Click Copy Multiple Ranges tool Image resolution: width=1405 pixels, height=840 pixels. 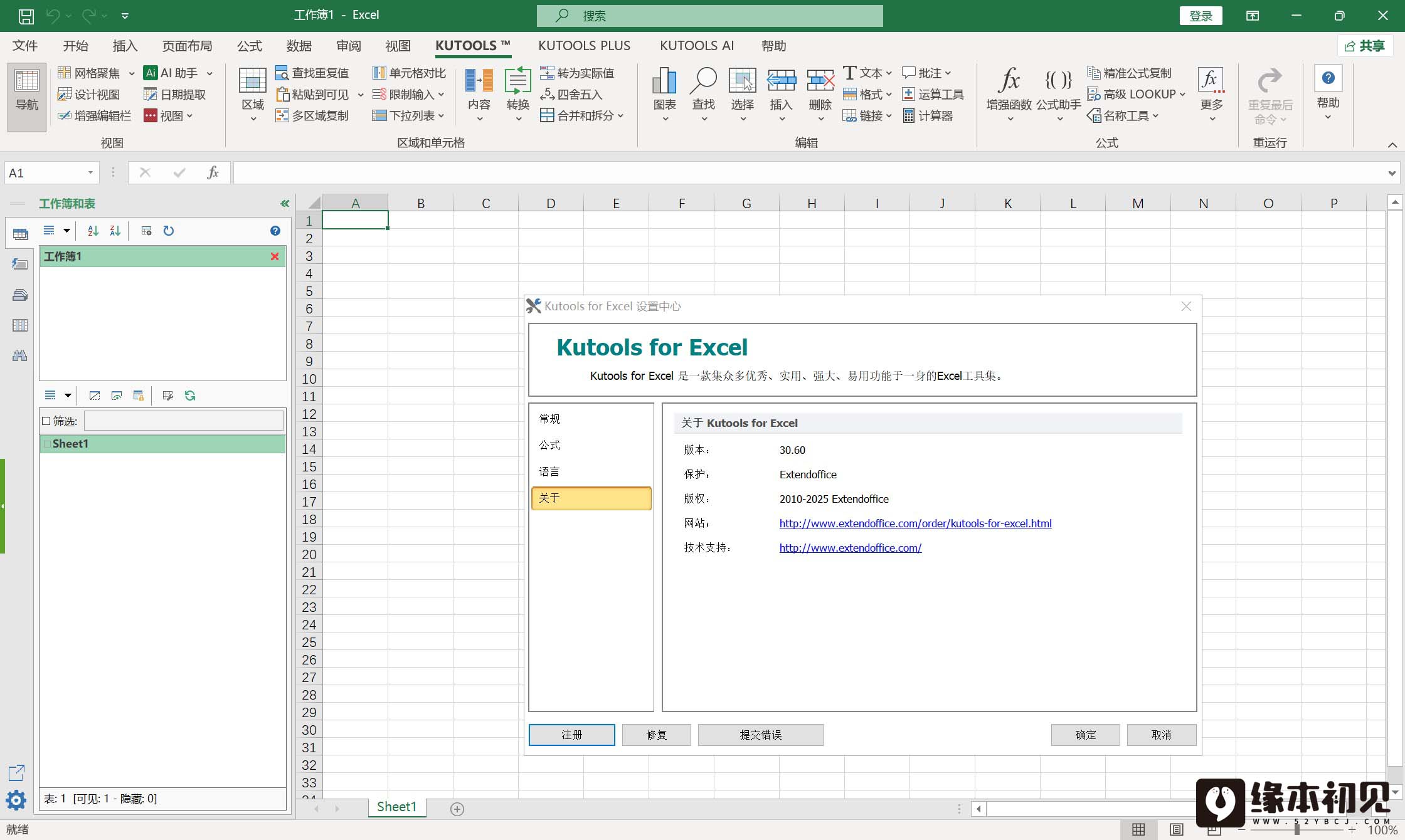click(312, 115)
